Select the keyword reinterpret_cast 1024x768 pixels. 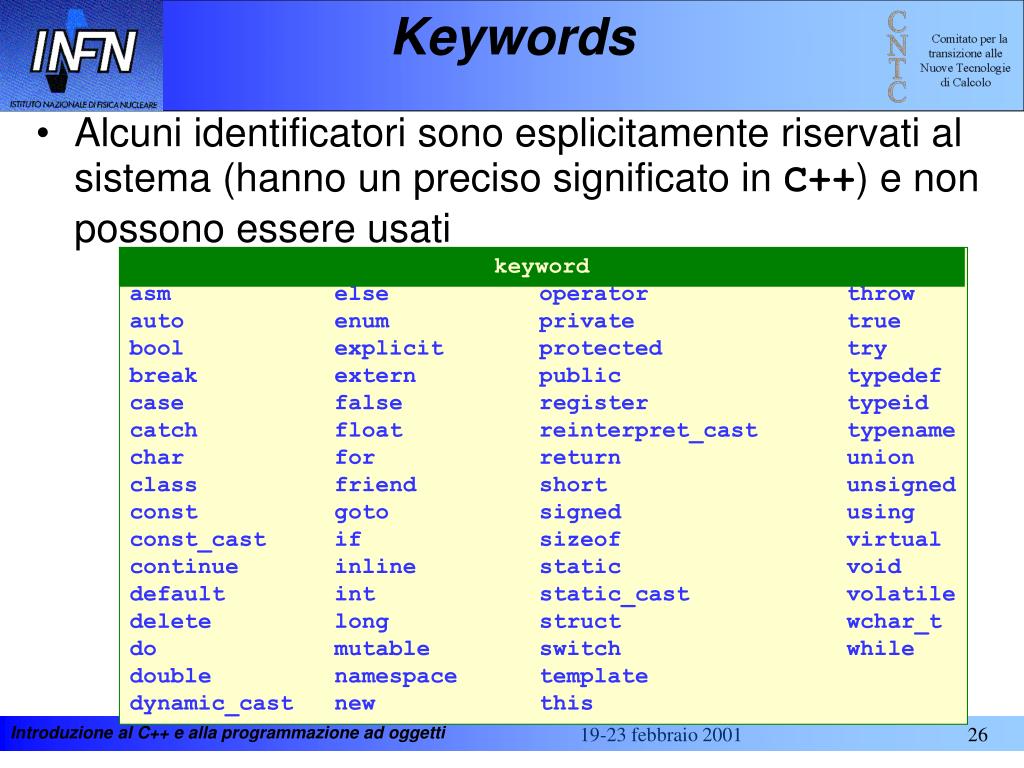[648, 431]
